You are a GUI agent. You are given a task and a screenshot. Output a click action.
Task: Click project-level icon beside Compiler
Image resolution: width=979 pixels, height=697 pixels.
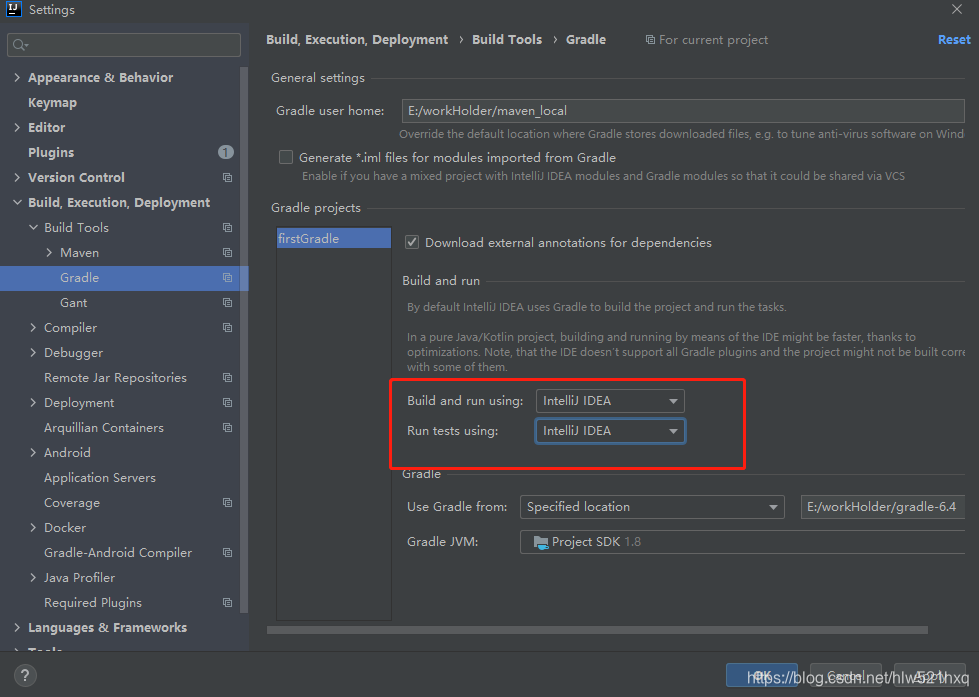[x=227, y=327]
